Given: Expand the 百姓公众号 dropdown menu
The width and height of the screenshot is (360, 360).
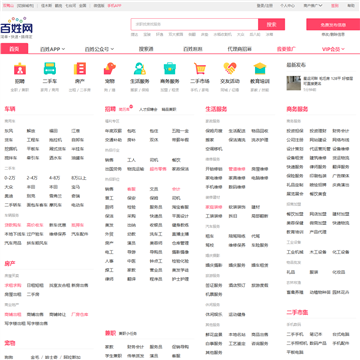Looking at the screenshot, I should pos(99,49).
